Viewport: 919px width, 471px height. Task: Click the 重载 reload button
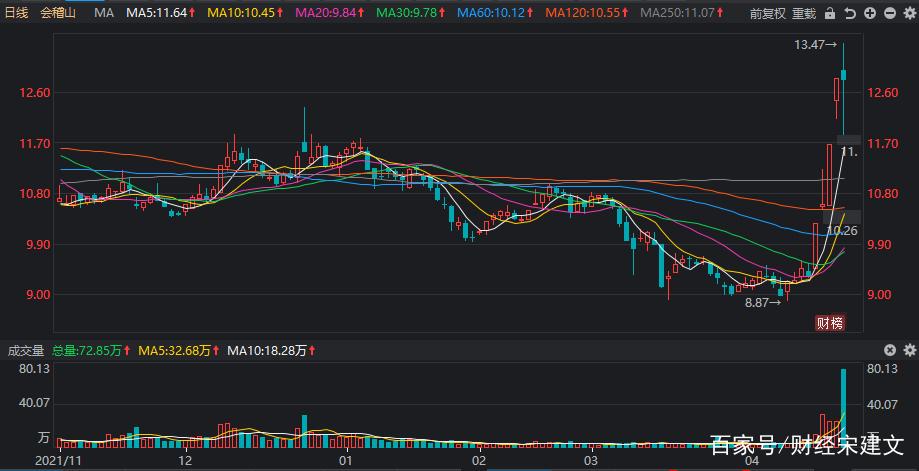click(804, 13)
